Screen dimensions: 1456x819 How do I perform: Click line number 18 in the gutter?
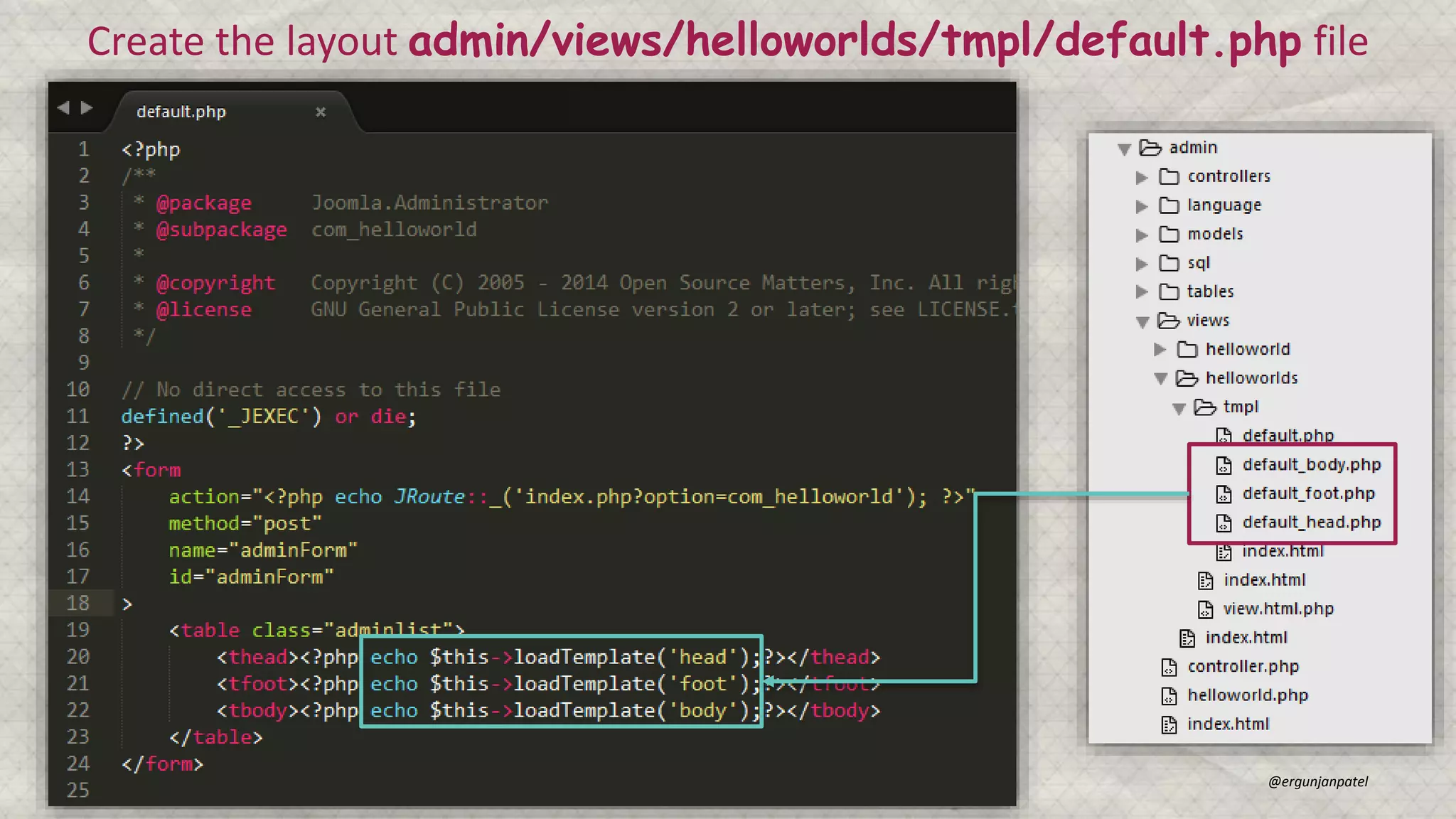click(78, 603)
